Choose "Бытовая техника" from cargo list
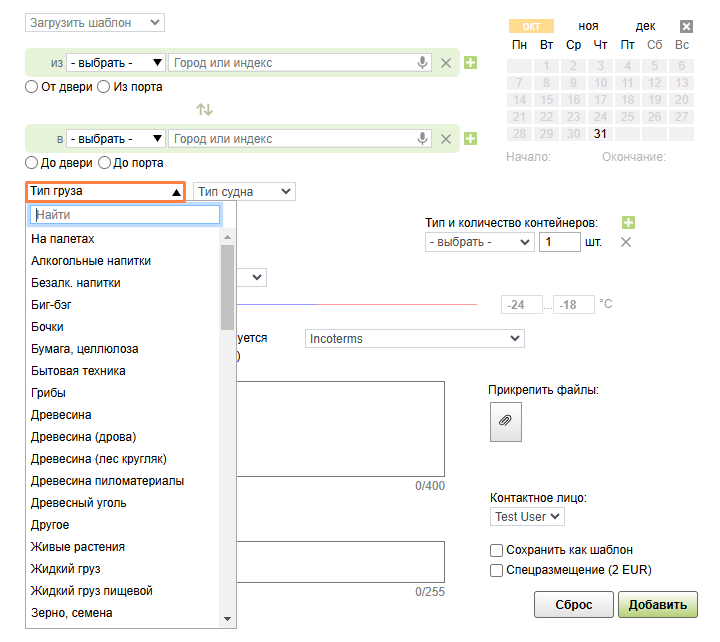The image size is (720, 642). (x=78, y=371)
